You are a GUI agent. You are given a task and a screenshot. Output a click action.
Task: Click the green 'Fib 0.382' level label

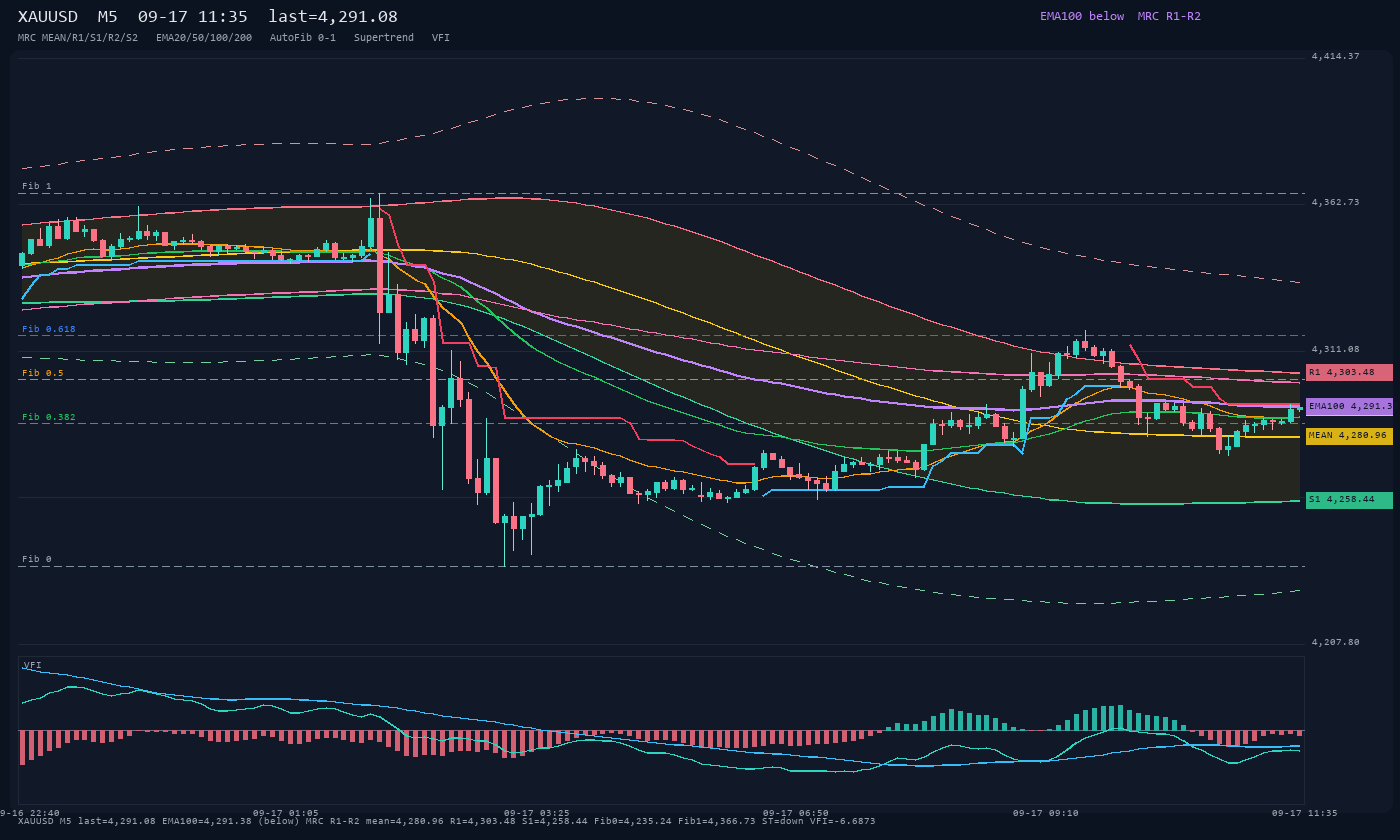pos(49,417)
